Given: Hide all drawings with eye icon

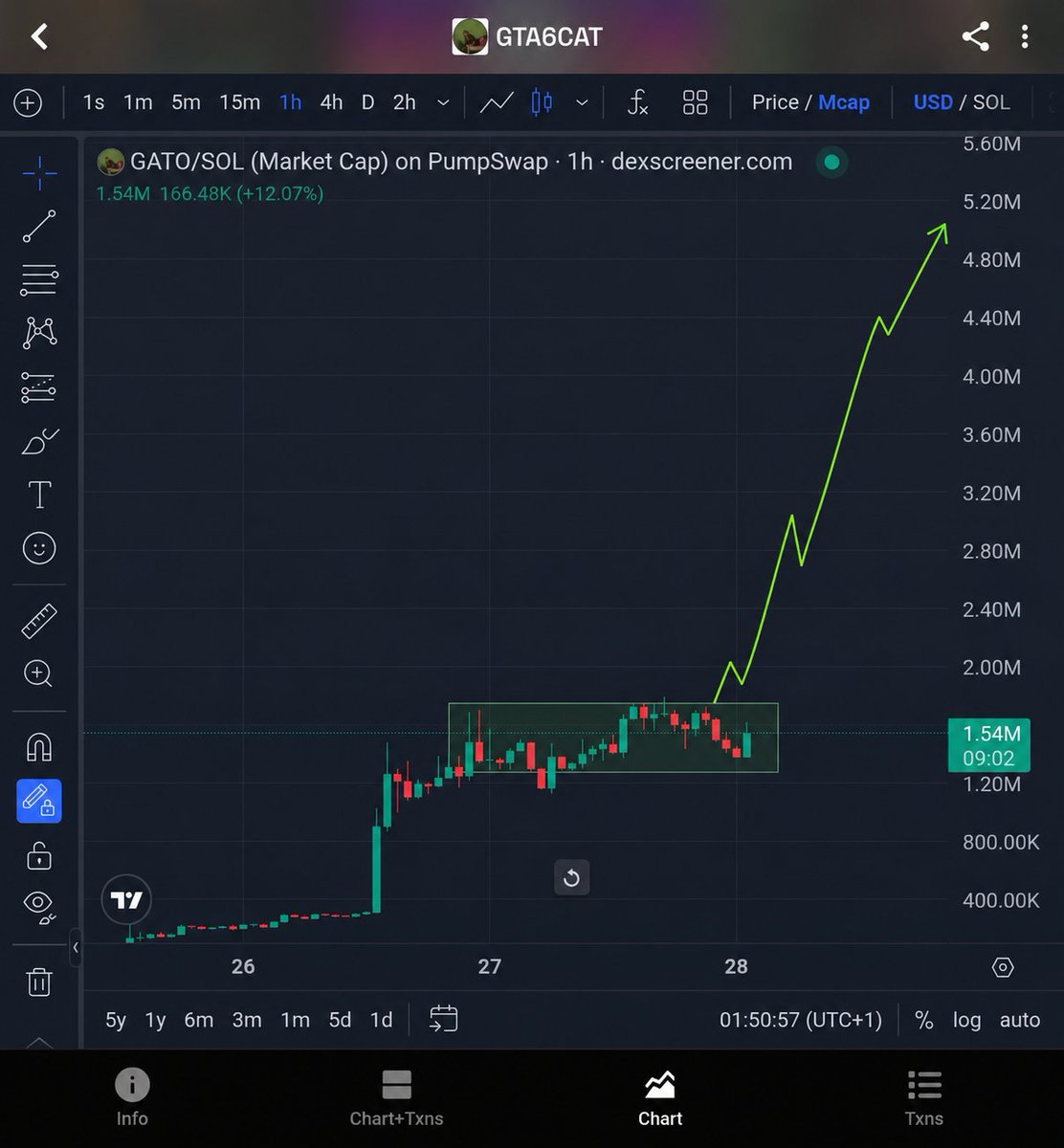Looking at the screenshot, I should click(39, 906).
